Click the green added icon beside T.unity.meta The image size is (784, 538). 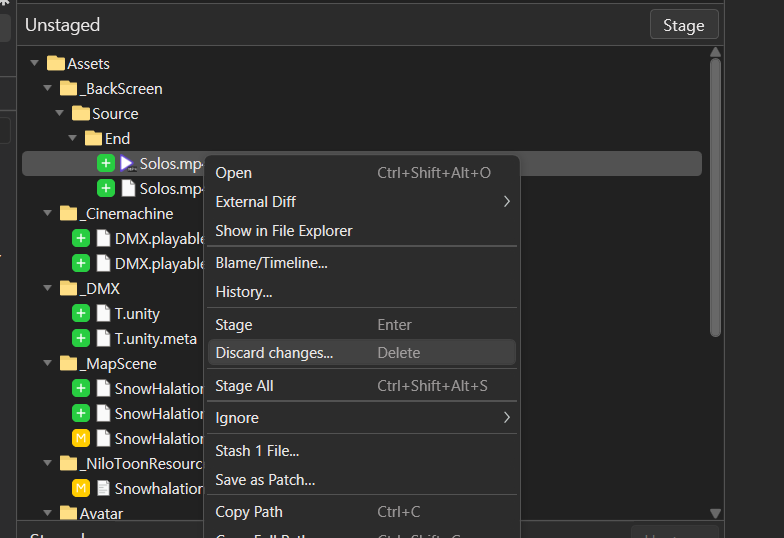(81, 339)
